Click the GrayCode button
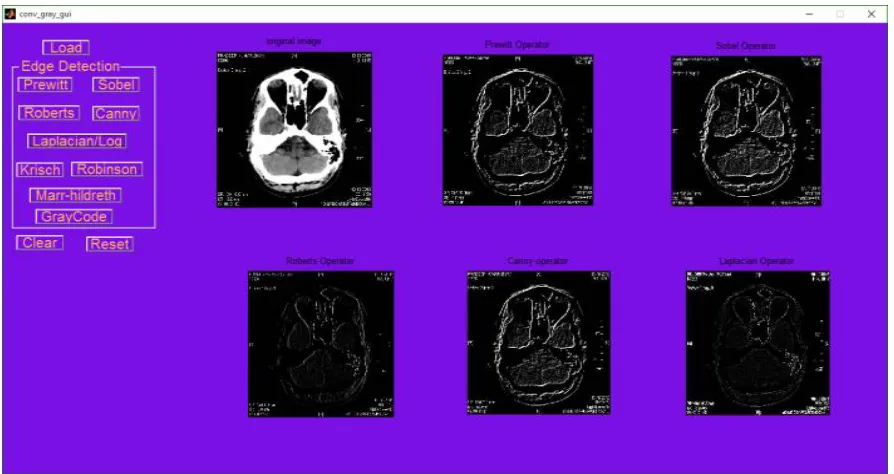 point(74,216)
